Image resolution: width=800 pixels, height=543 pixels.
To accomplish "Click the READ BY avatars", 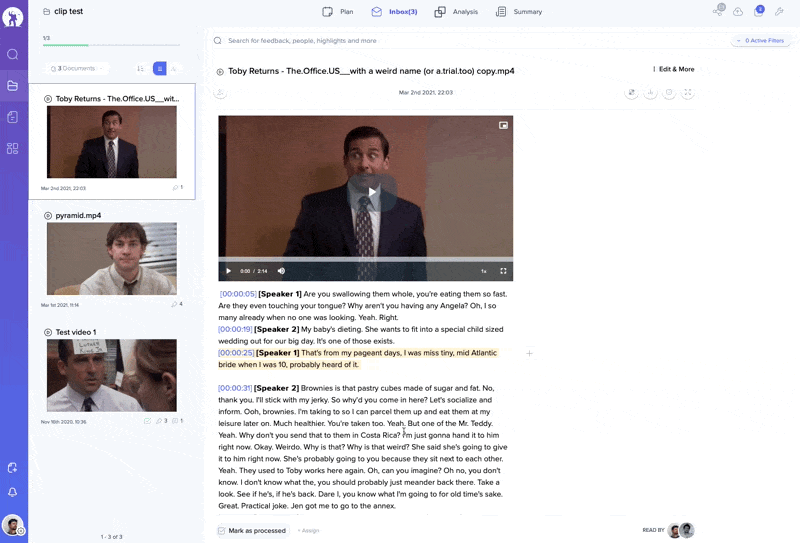I will (681, 530).
